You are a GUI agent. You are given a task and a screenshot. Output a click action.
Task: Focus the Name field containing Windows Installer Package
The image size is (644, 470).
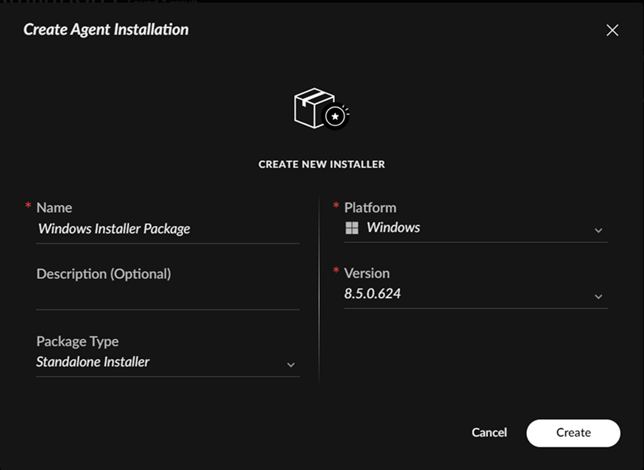[x=166, y=229]
